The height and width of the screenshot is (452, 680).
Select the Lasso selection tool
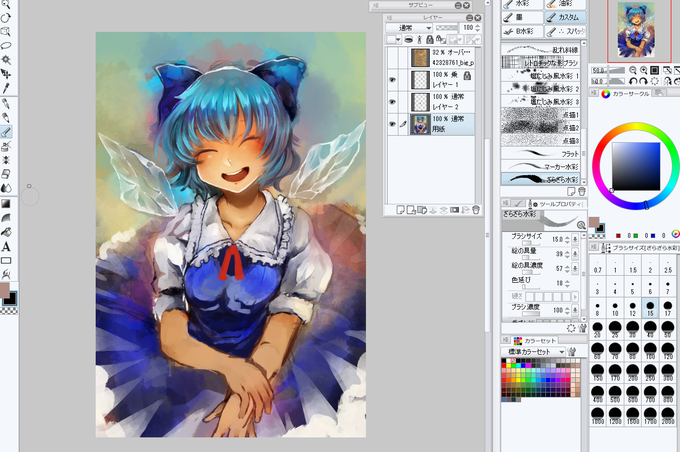(x=6, y=46)
